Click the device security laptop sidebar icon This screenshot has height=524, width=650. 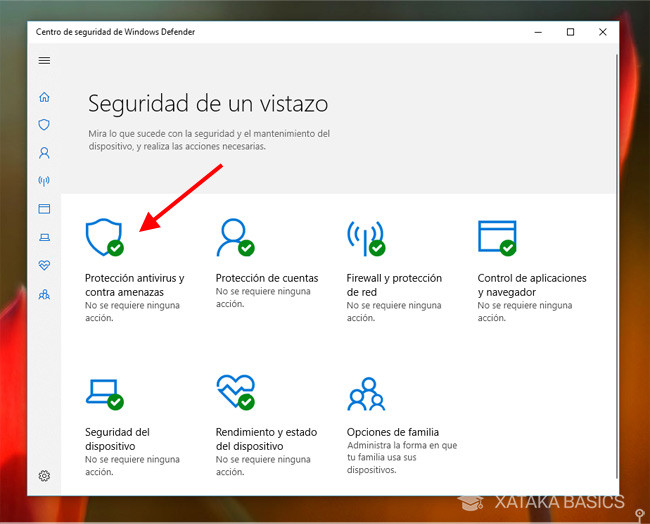44,237
